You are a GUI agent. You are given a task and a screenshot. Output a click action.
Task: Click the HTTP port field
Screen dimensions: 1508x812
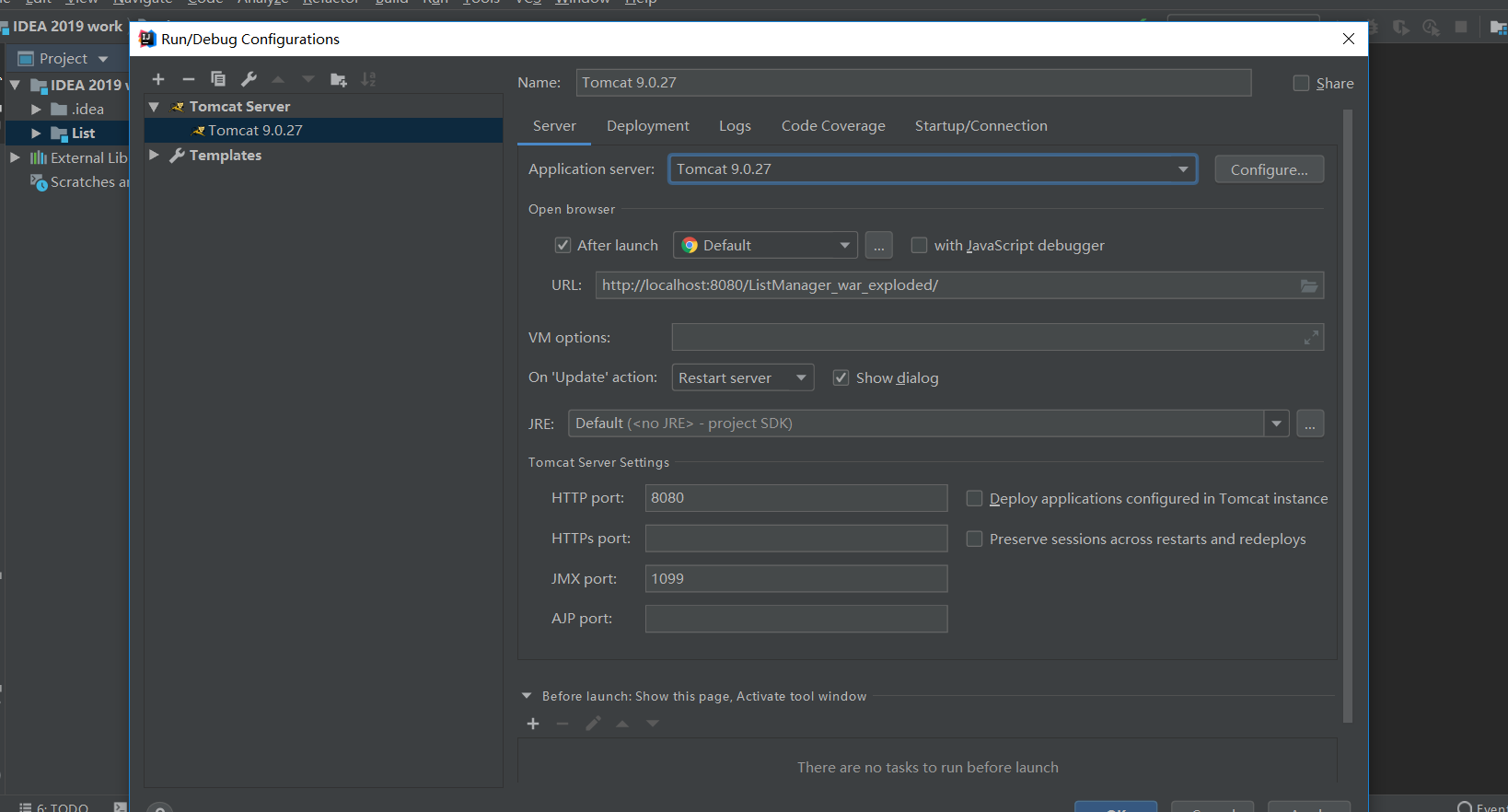[796, 498]
